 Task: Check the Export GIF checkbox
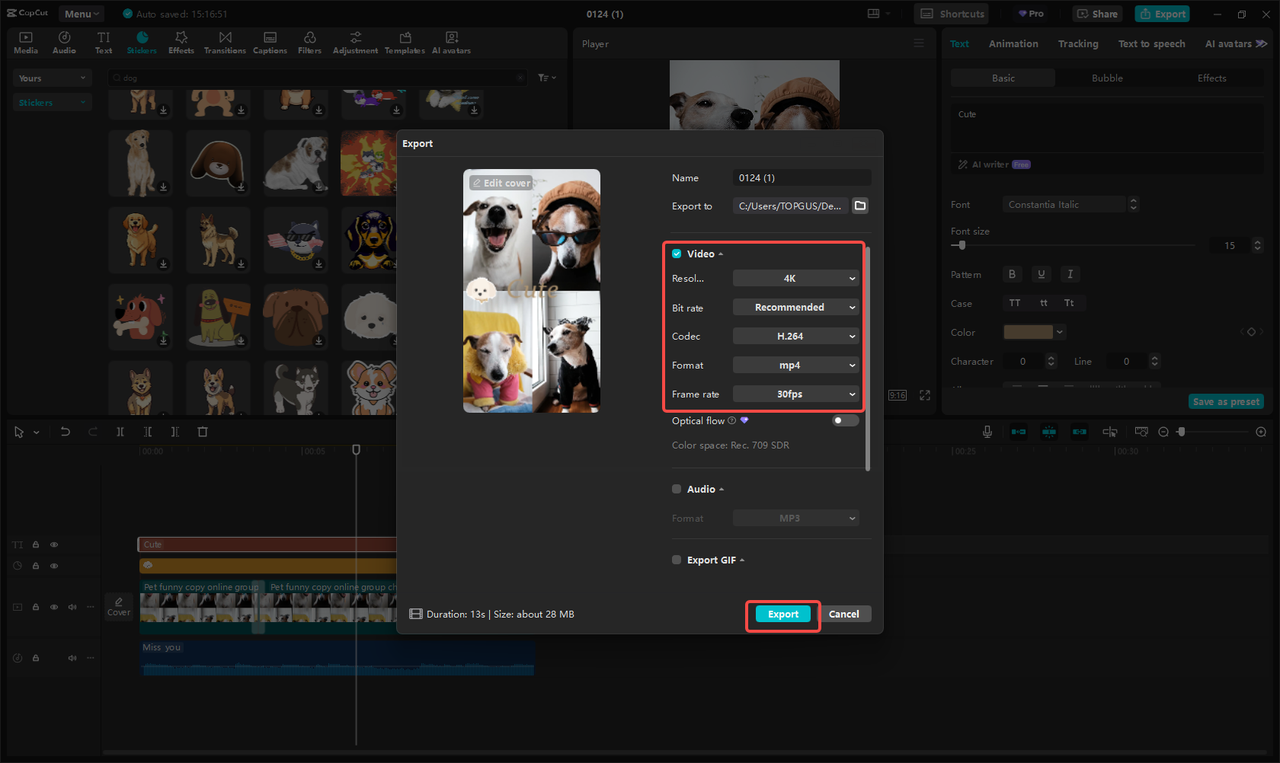(676, 560)
